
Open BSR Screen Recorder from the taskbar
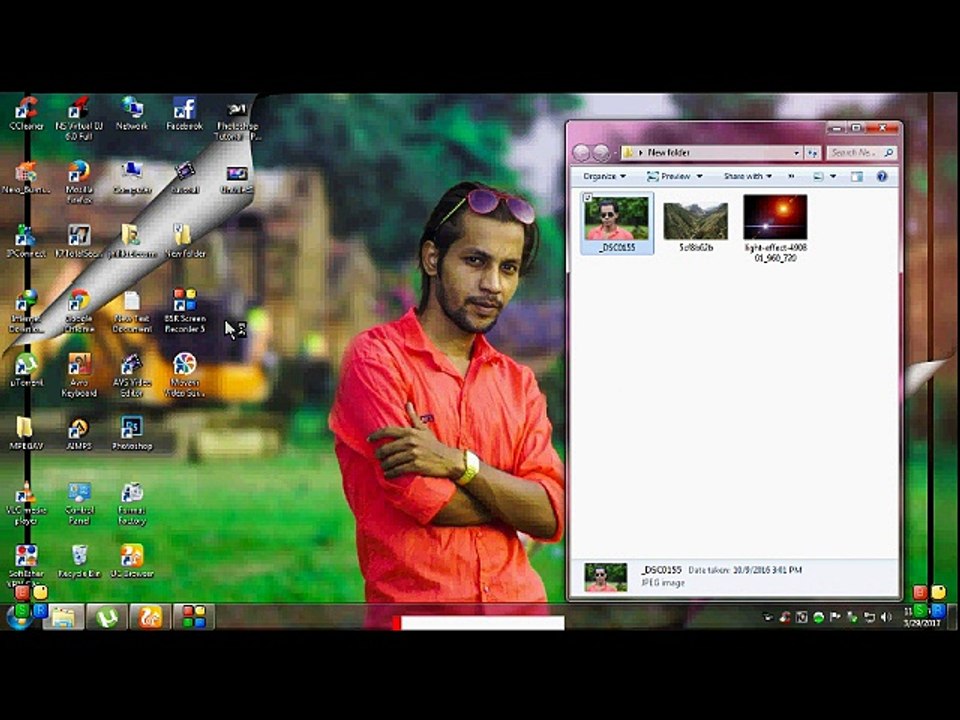point(193,617)
